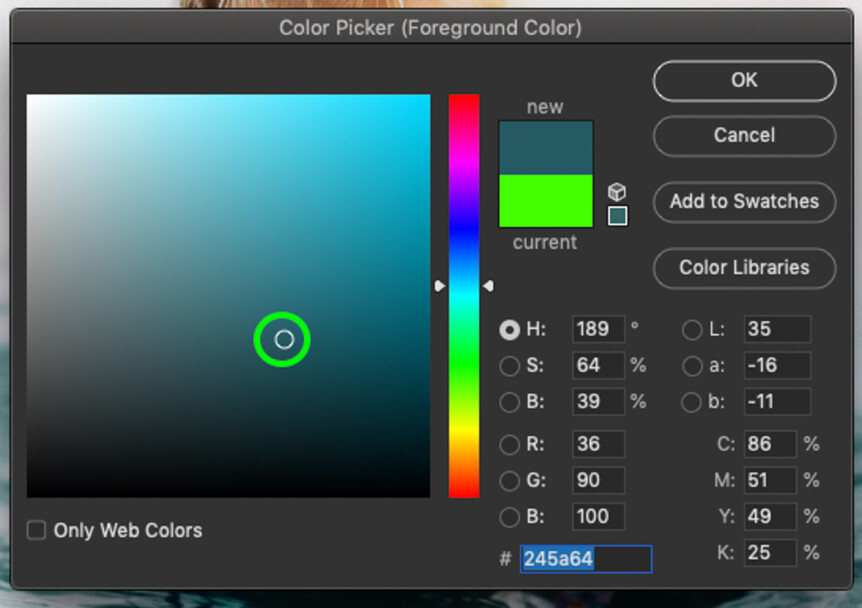Open Color Libraries
Viewport: 862px width, 608px height.
point(743,268)
